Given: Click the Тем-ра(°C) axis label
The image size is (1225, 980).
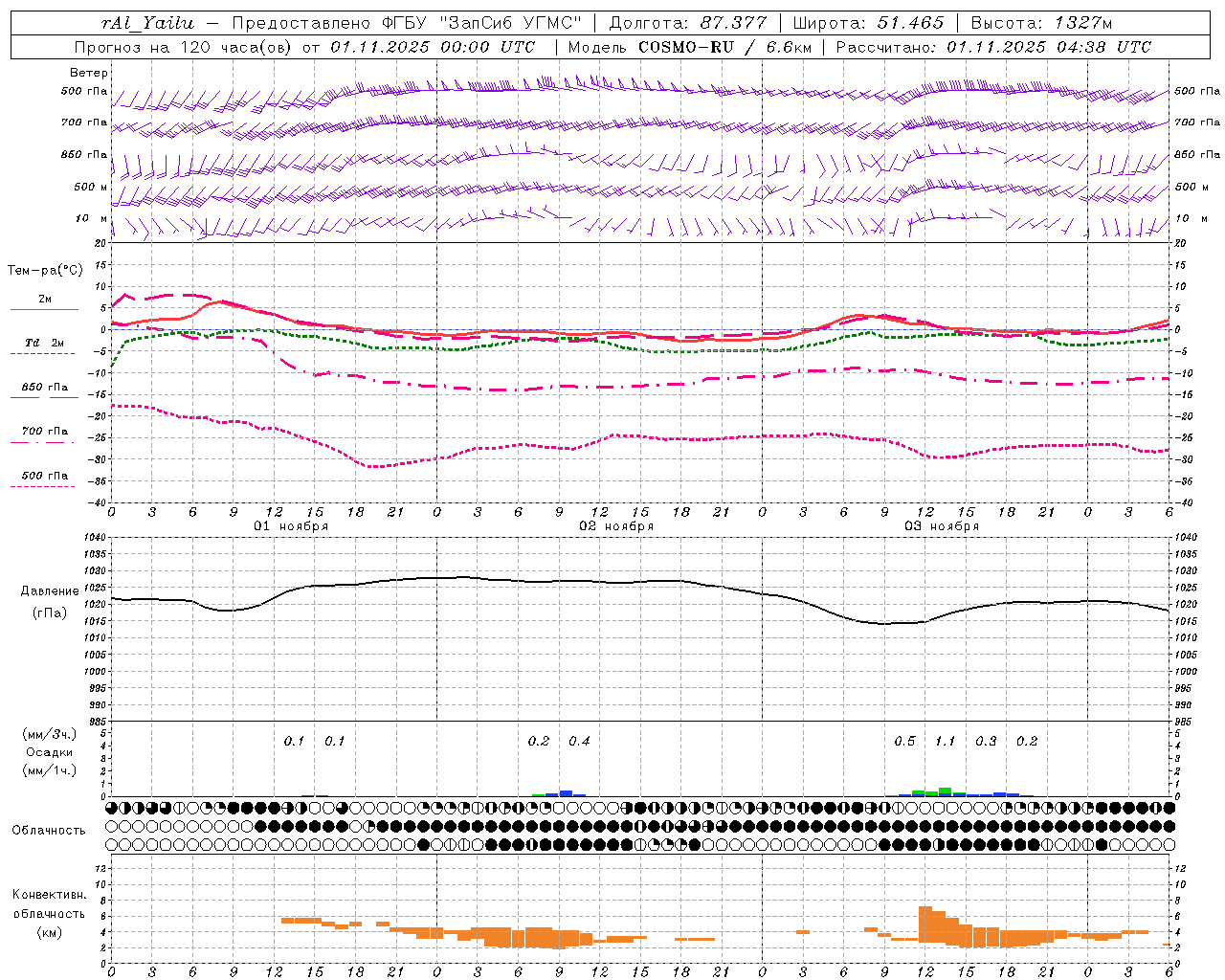Looking at the screenshot, I should [45, 271].
